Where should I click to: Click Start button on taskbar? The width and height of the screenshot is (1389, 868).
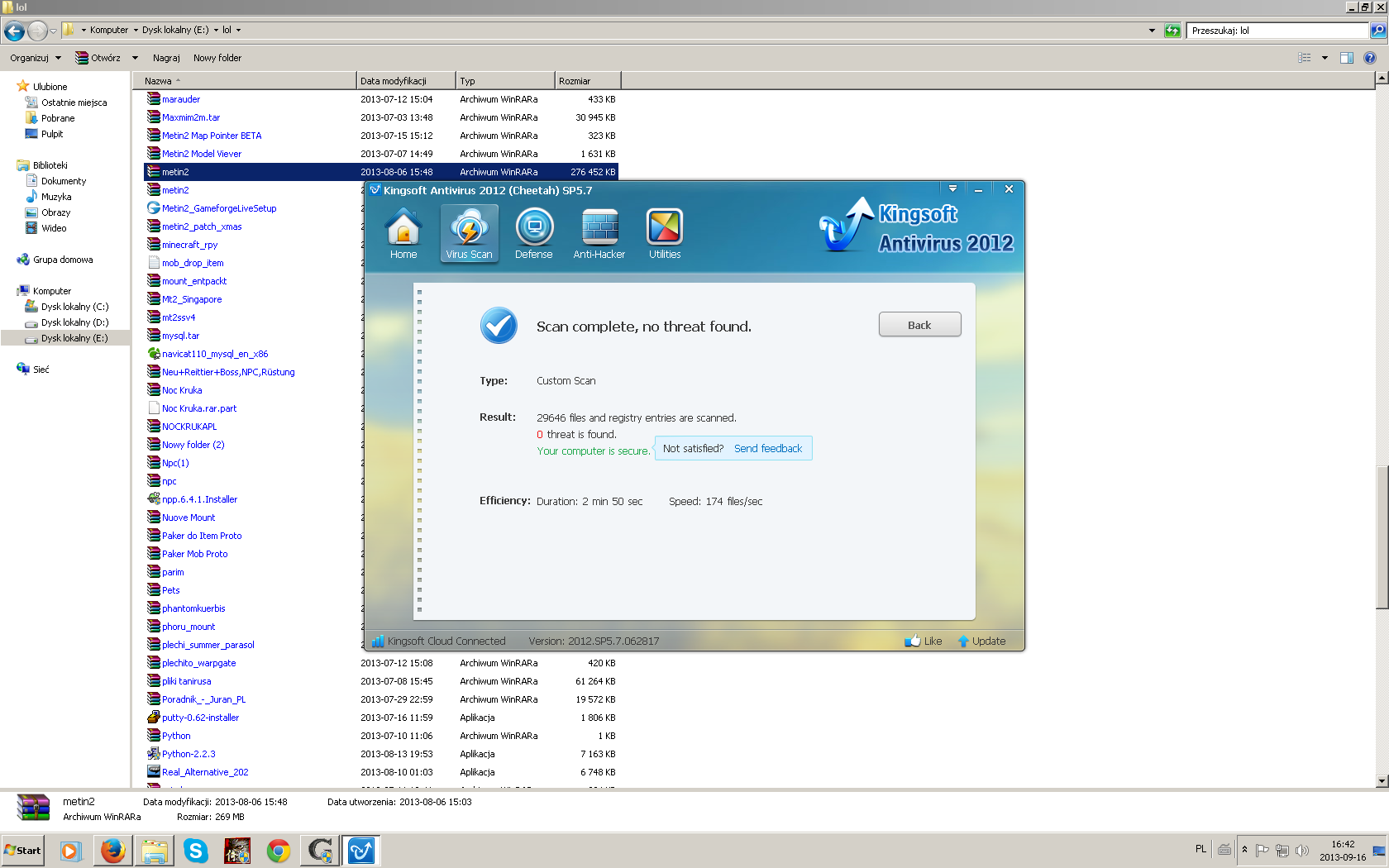pyautogui.click(x=22, y=851)
